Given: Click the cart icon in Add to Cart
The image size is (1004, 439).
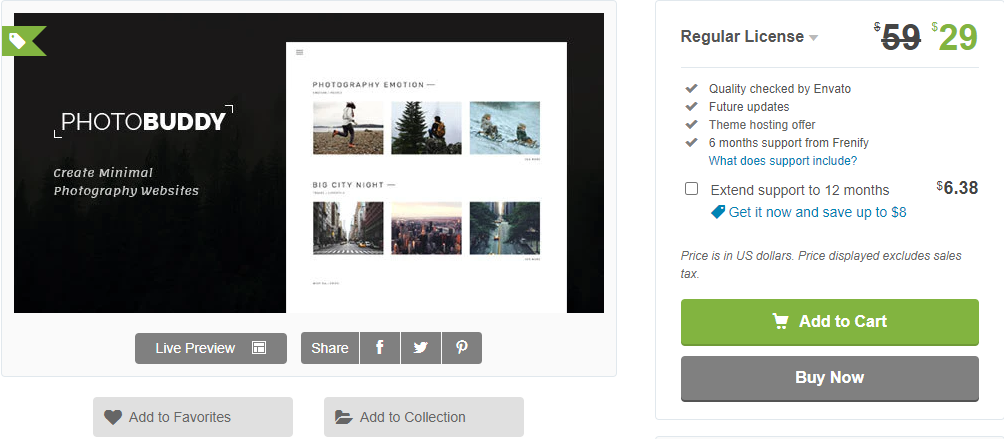Looking at the screenshot, I should click(781, 321).
